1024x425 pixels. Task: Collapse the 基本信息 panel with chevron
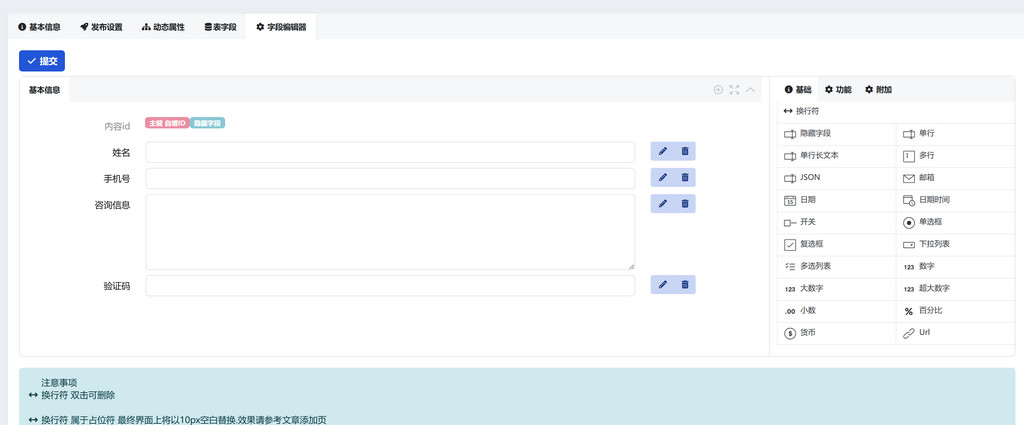pos(751,90)
